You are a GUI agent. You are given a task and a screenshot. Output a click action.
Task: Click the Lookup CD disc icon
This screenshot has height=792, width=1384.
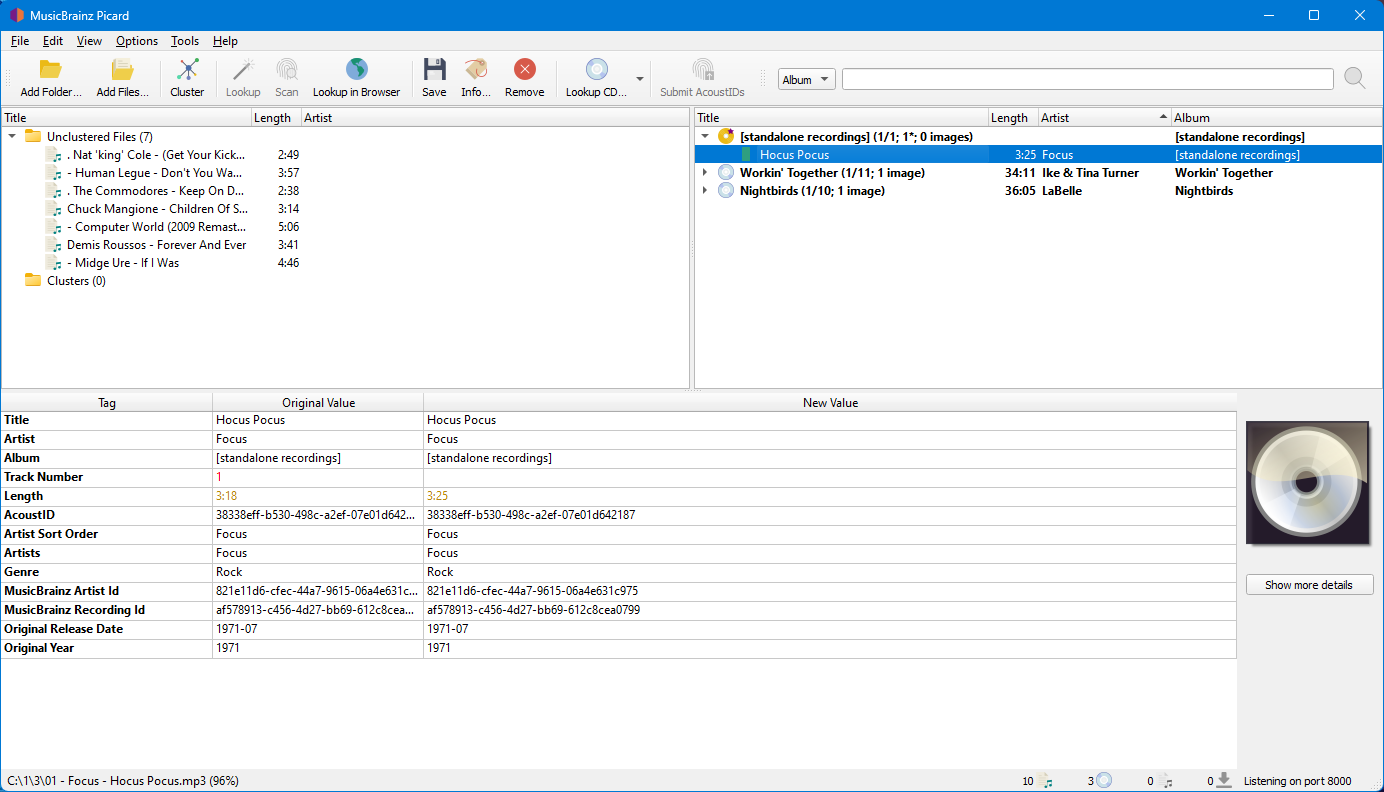point(597,69)
